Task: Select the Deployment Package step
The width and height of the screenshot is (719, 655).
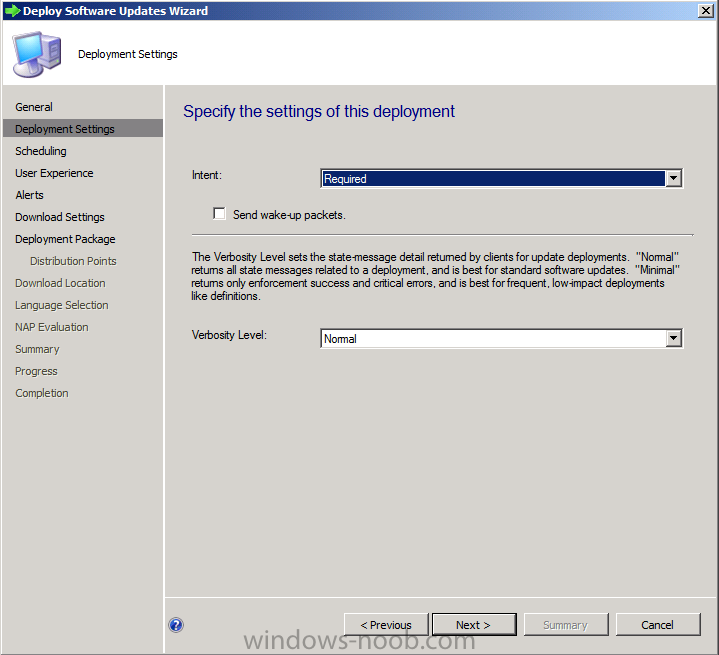Action: pyautogui.click(x=65, y=239)
